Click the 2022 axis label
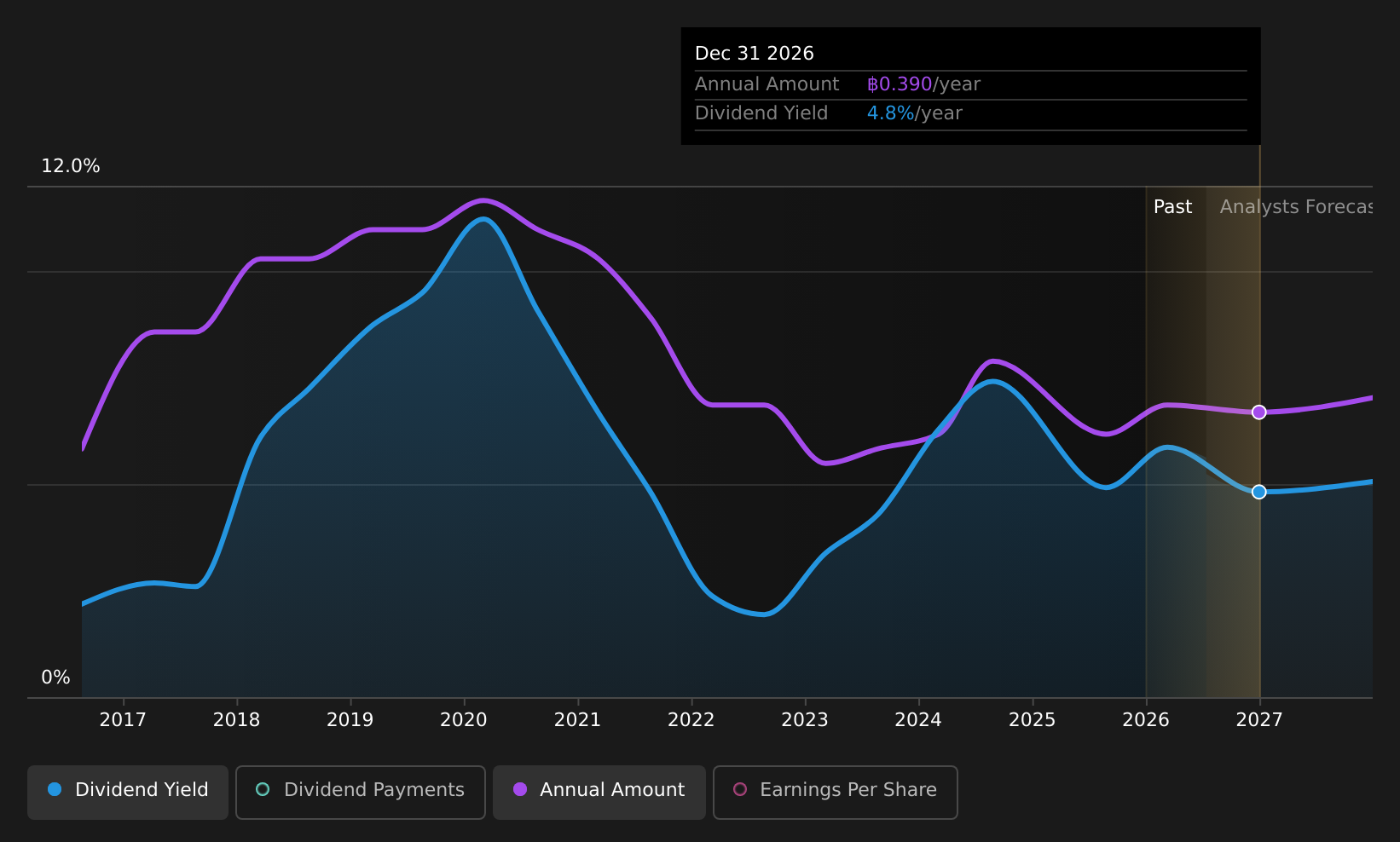This screenshot has width=1400, height=842. 691,720
